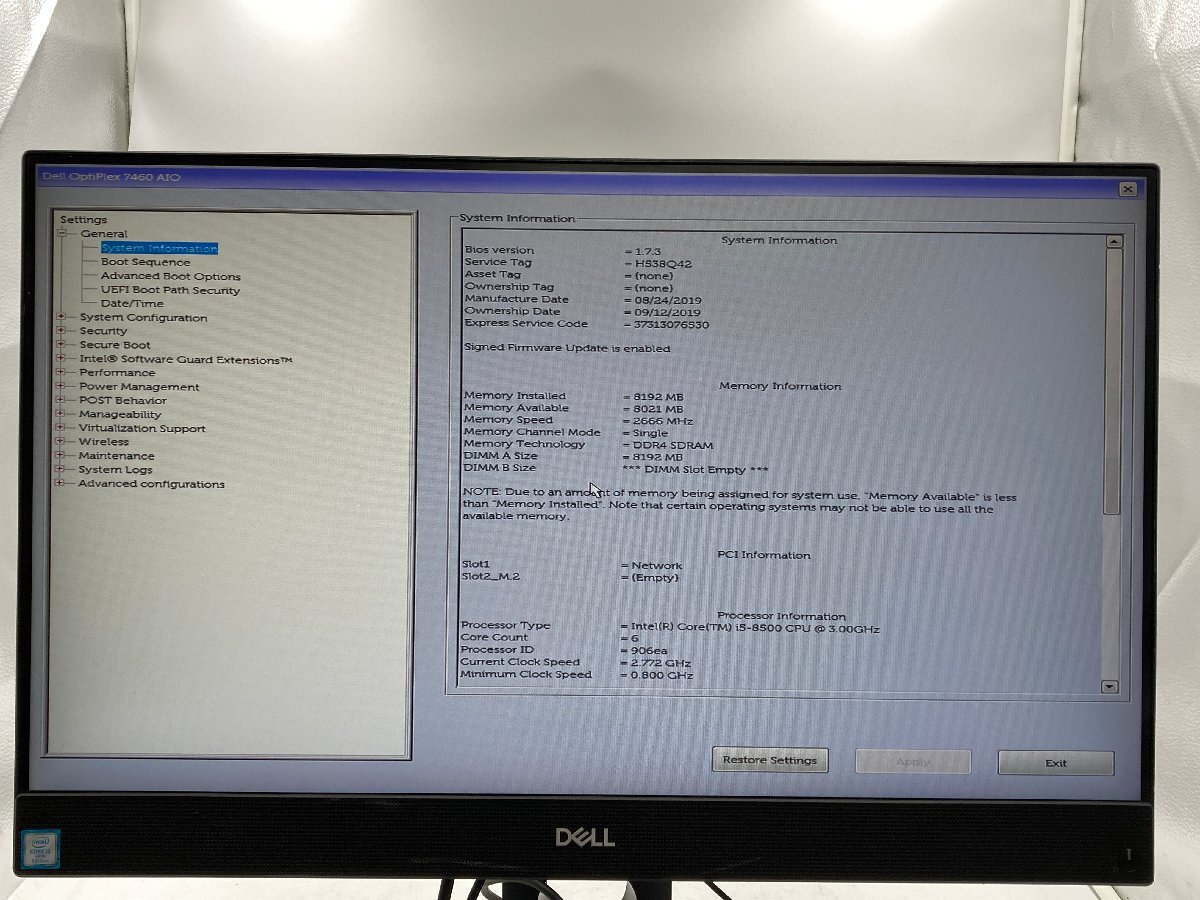Click the Current Clock Speed 2.772 GHz
Viewport: 1200px width, 900px height.
661,663
